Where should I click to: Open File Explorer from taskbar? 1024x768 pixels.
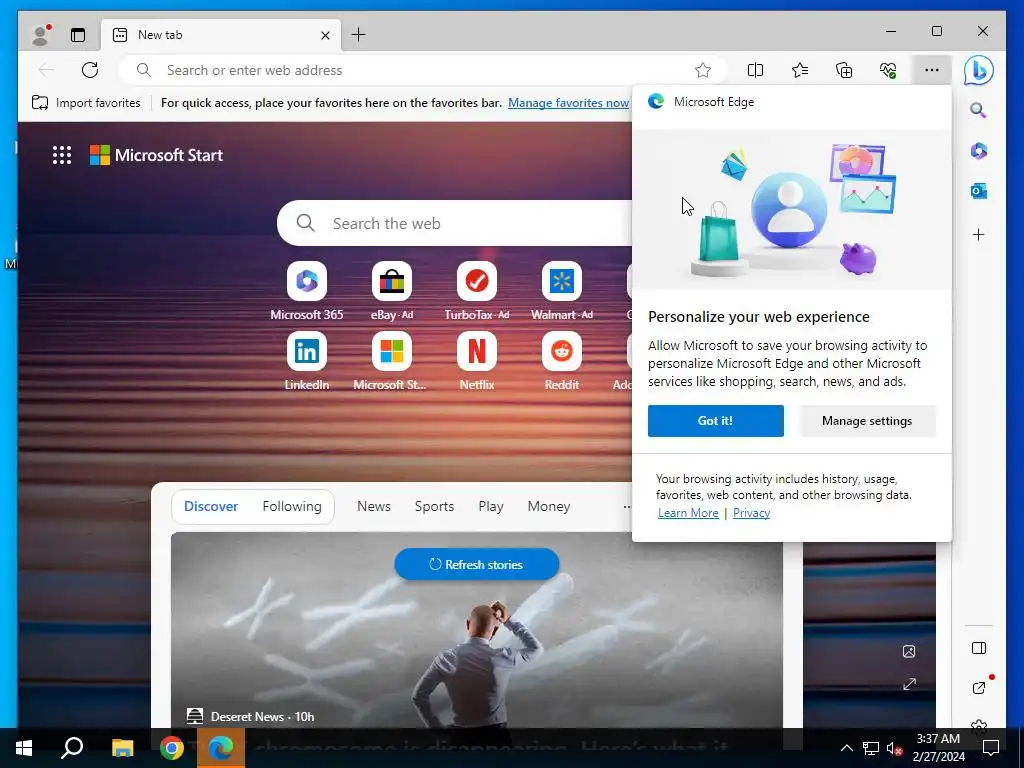[122, 748]
